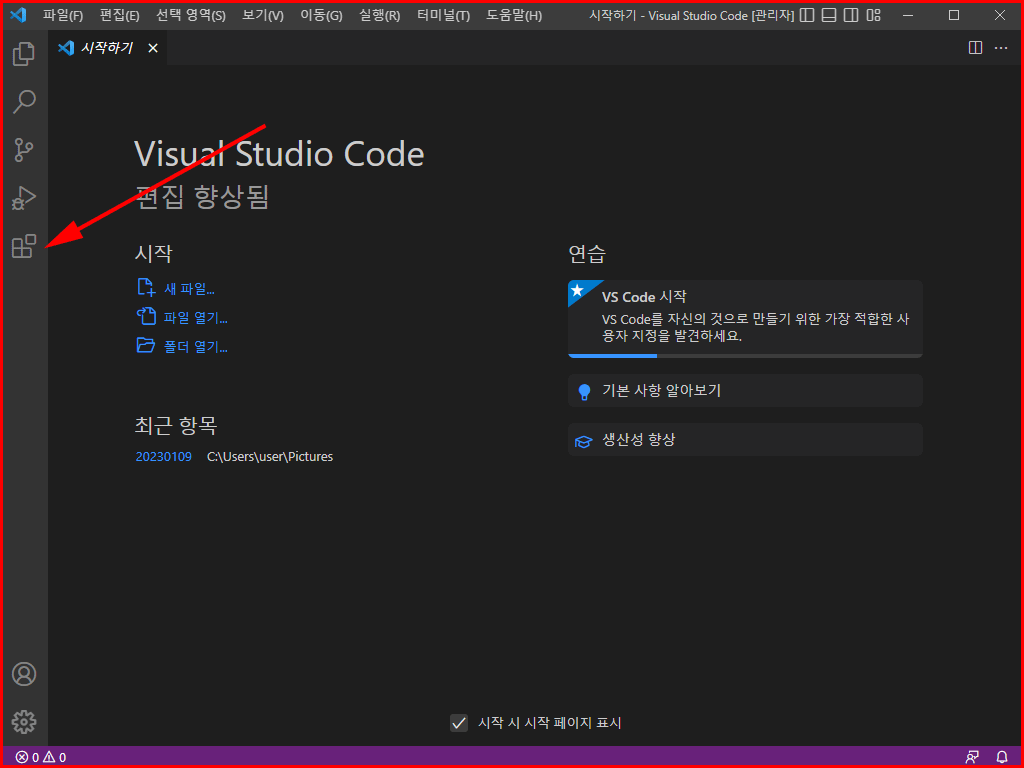The height and width of the screenshot is (768, 1024).
Task: Select the 시작하기 editor tab
Action: point(108,48)
